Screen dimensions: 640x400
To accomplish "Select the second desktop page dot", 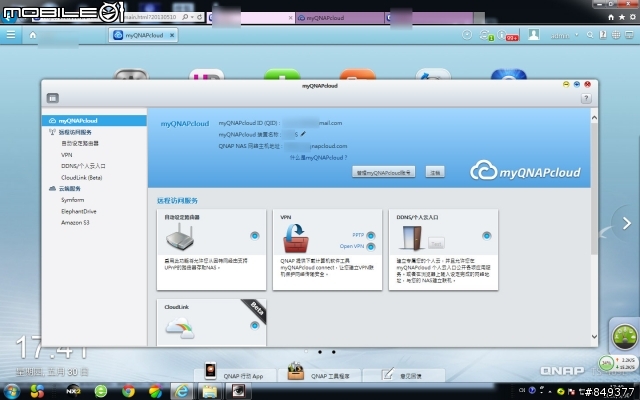I will 320,352.
